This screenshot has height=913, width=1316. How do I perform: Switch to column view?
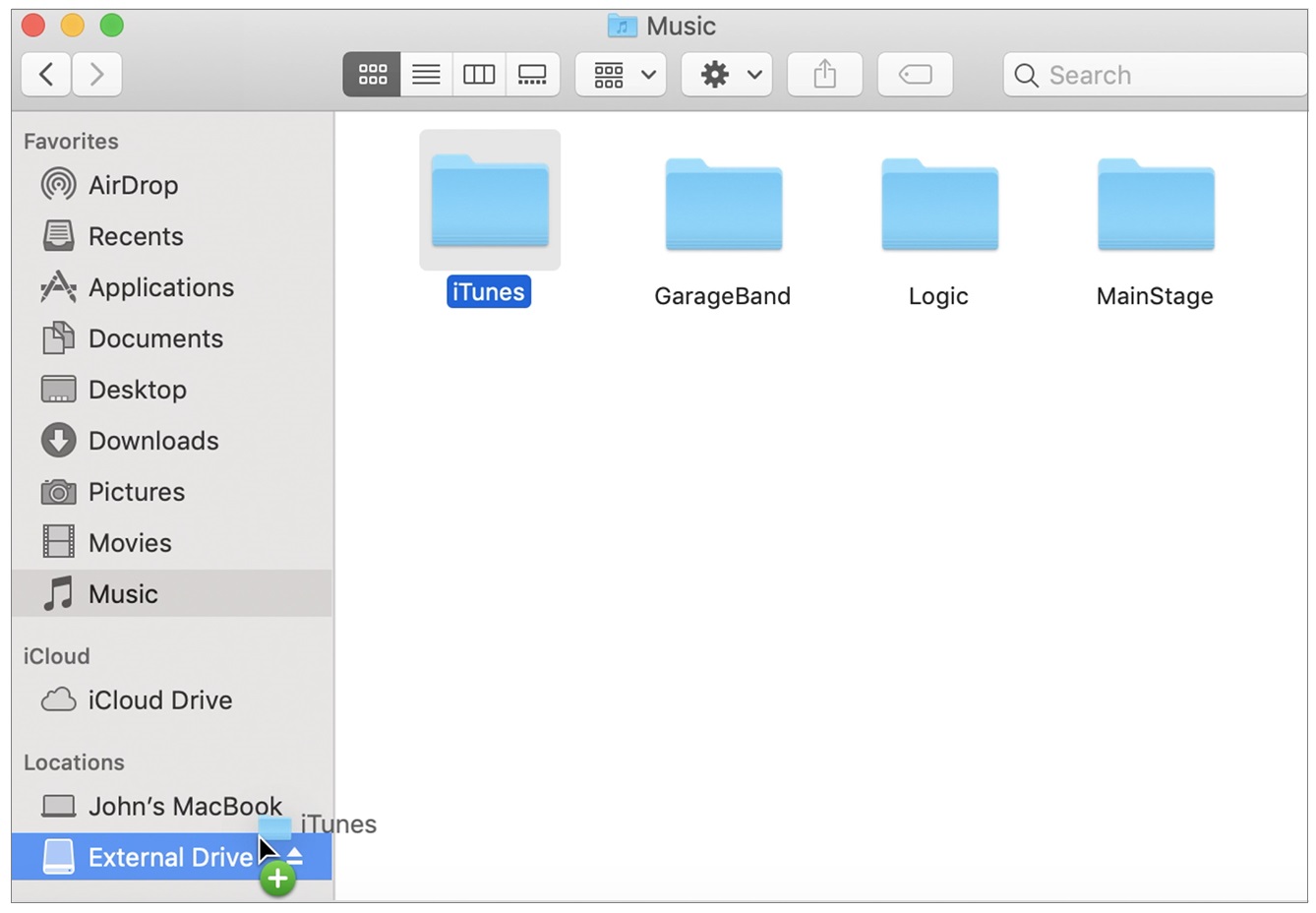click(479, 75)
